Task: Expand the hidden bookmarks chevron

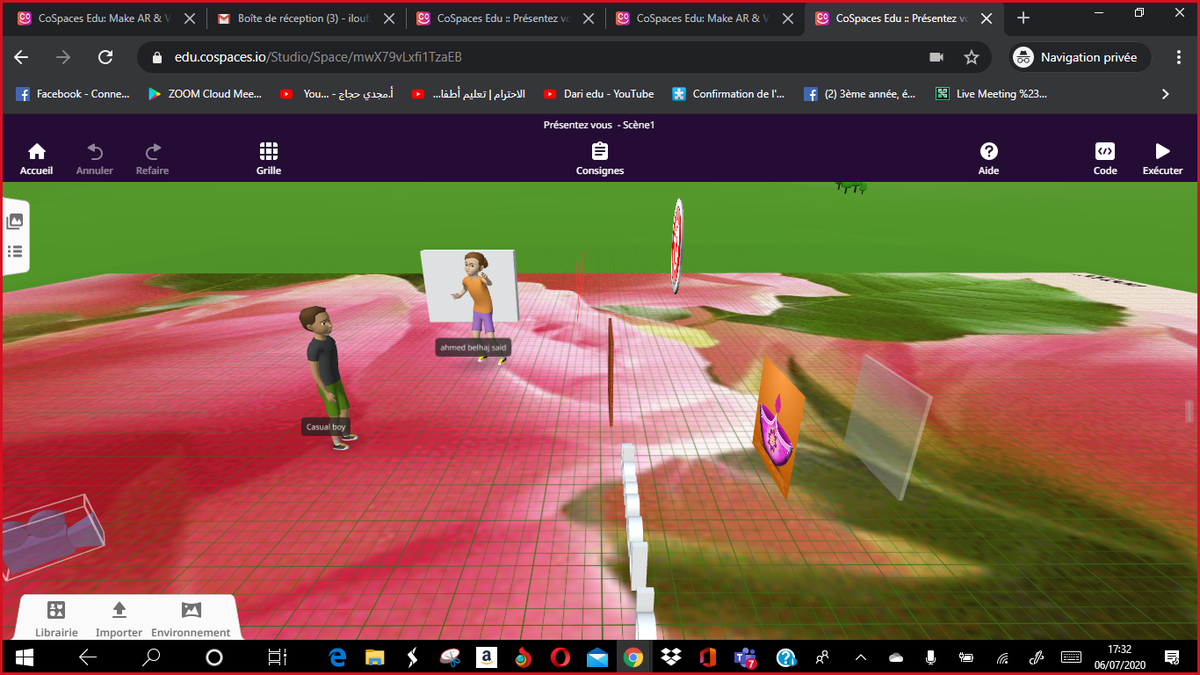Action: click(x=1165, y=94)
